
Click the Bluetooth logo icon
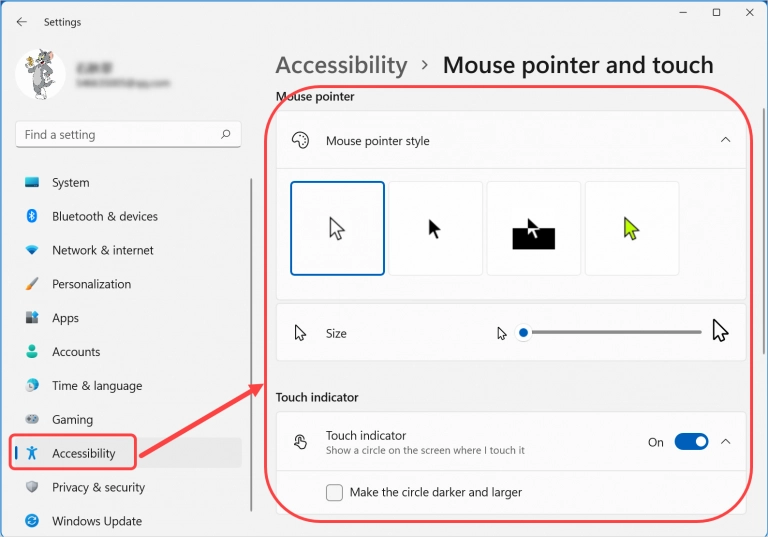click(32, 216)
